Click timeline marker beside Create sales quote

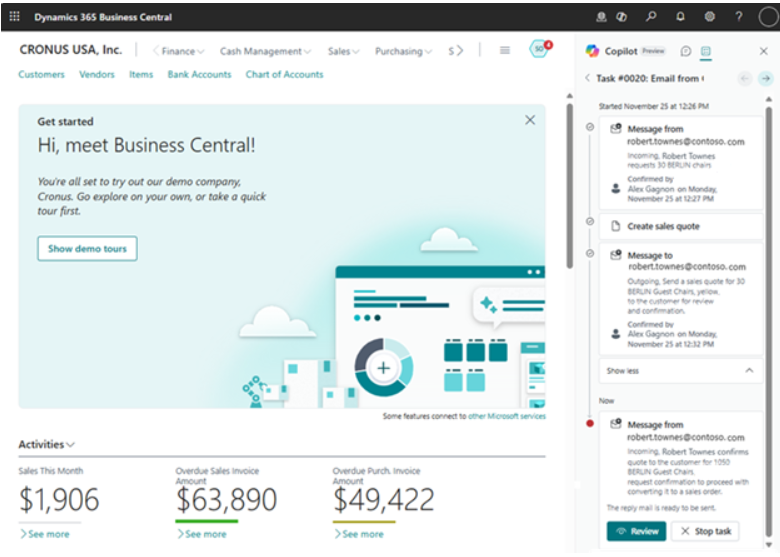point(590,221)
